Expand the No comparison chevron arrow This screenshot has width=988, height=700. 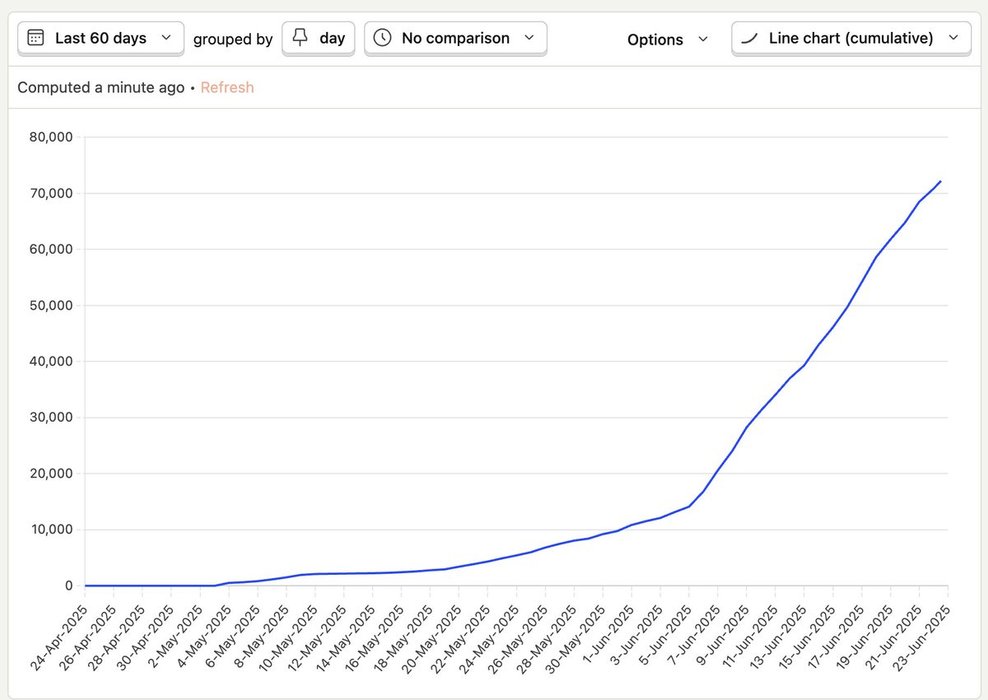pos(529,38)
